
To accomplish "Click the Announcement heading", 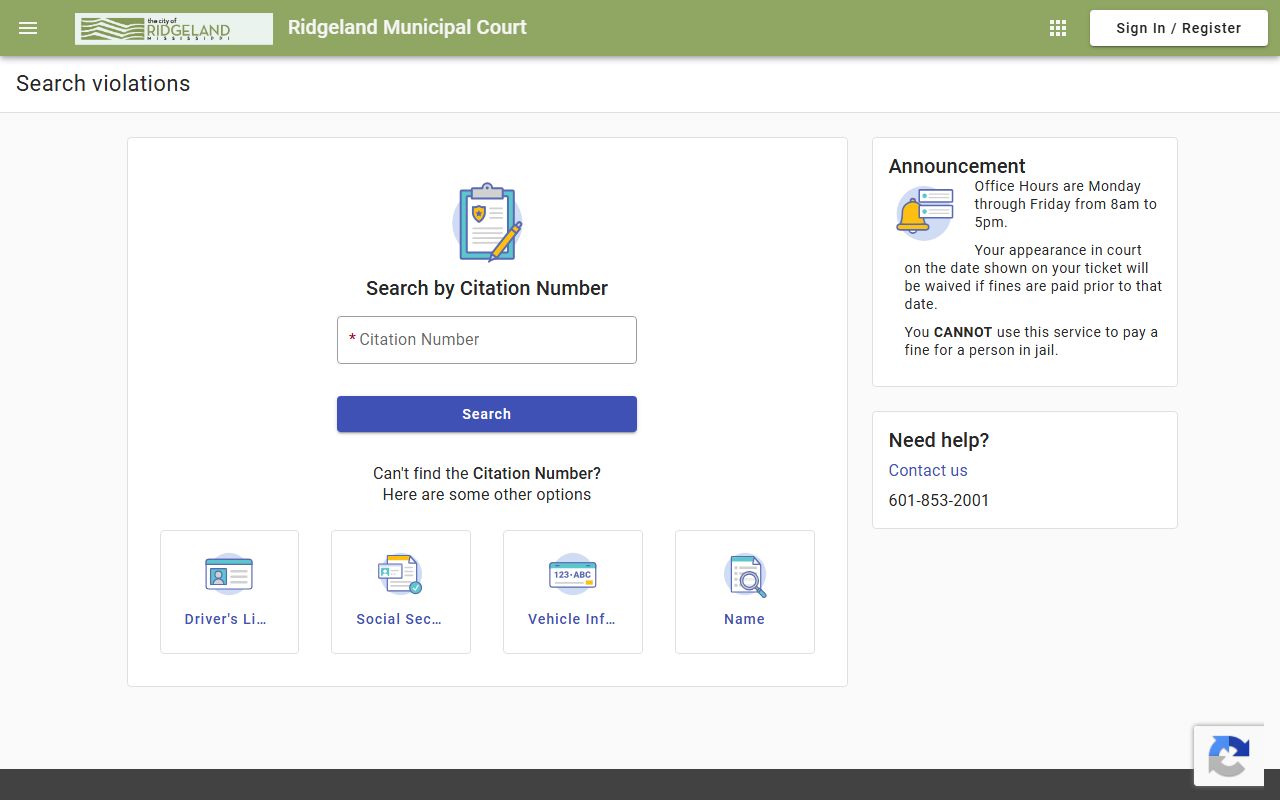I will 957,166.
